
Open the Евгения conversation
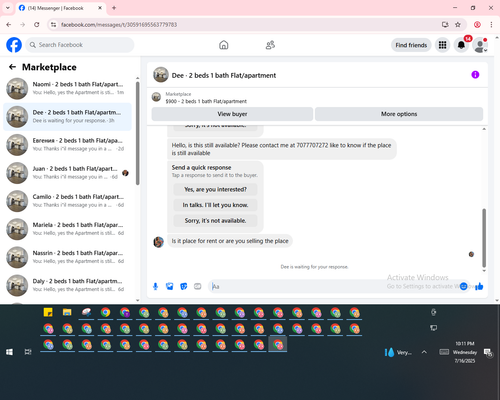67,145
